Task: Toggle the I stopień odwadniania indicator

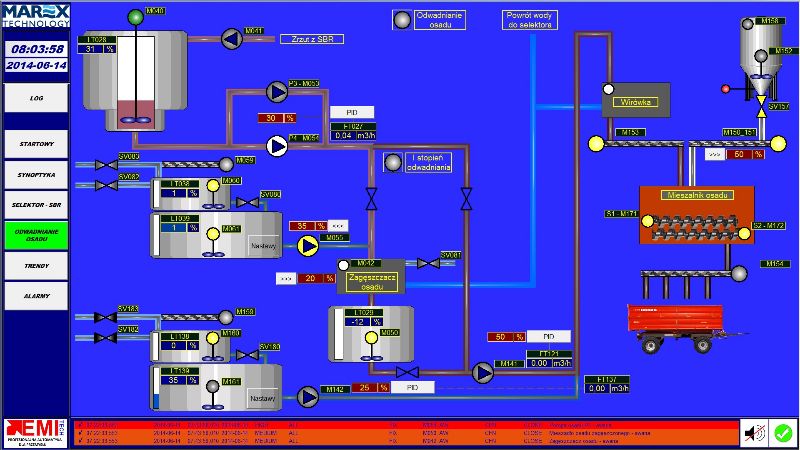Action: [x=394, y=162]
